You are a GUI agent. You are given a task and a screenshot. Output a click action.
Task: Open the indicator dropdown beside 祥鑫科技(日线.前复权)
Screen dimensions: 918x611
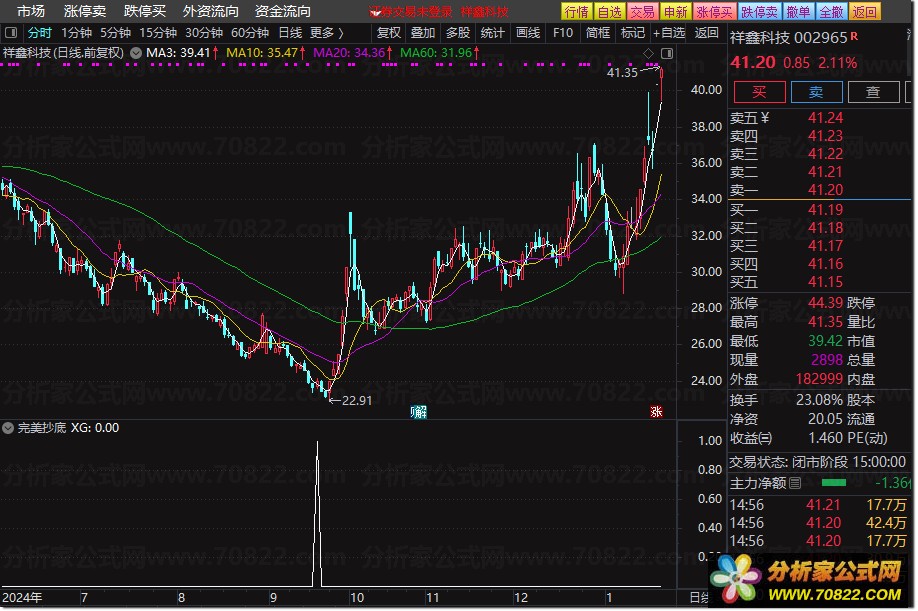[136, 53]
